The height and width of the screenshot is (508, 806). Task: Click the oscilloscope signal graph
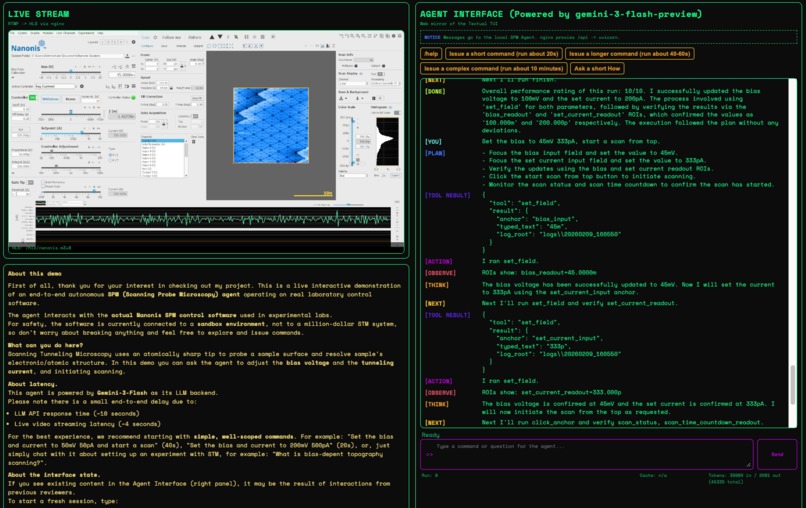point(213,217)
